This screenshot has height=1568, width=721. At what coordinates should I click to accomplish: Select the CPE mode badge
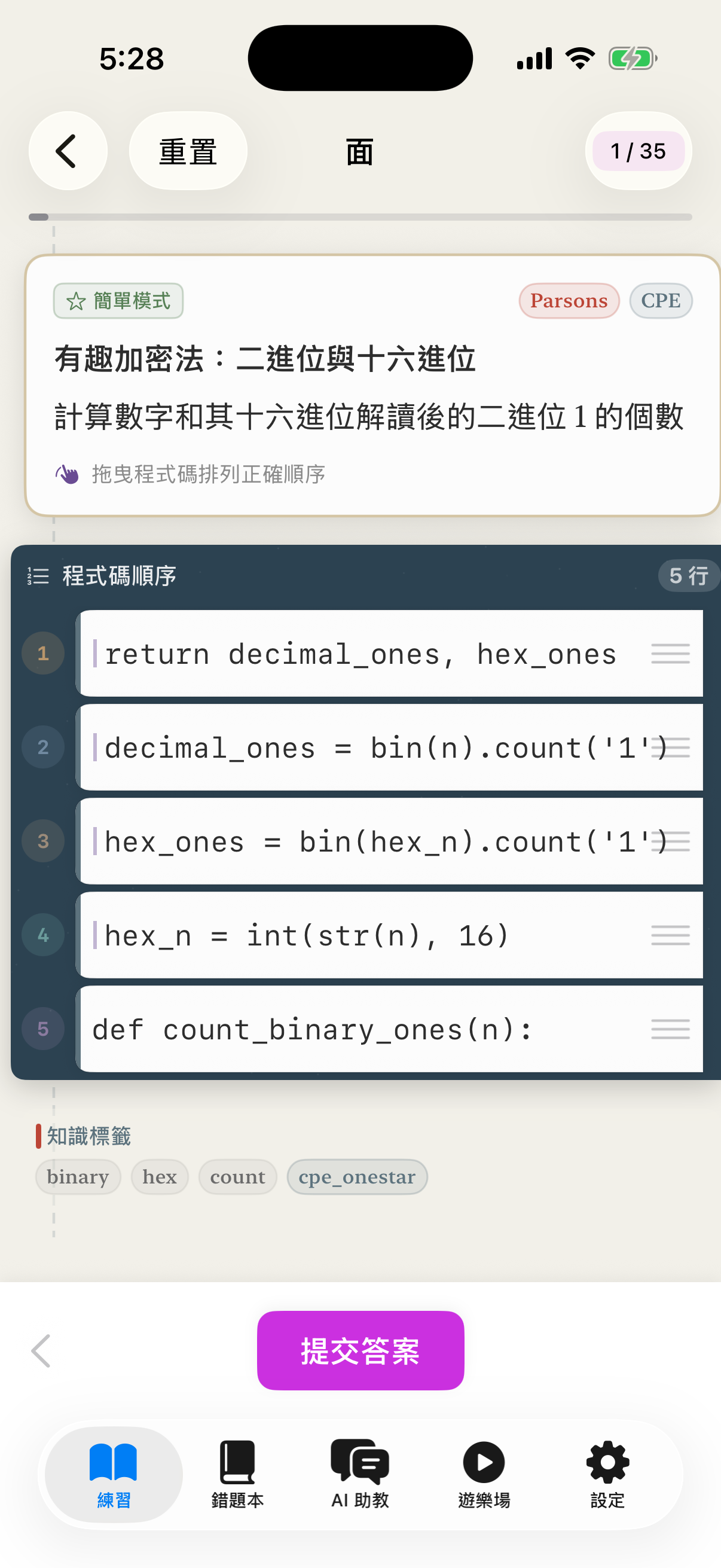click(x=661, y=300)
